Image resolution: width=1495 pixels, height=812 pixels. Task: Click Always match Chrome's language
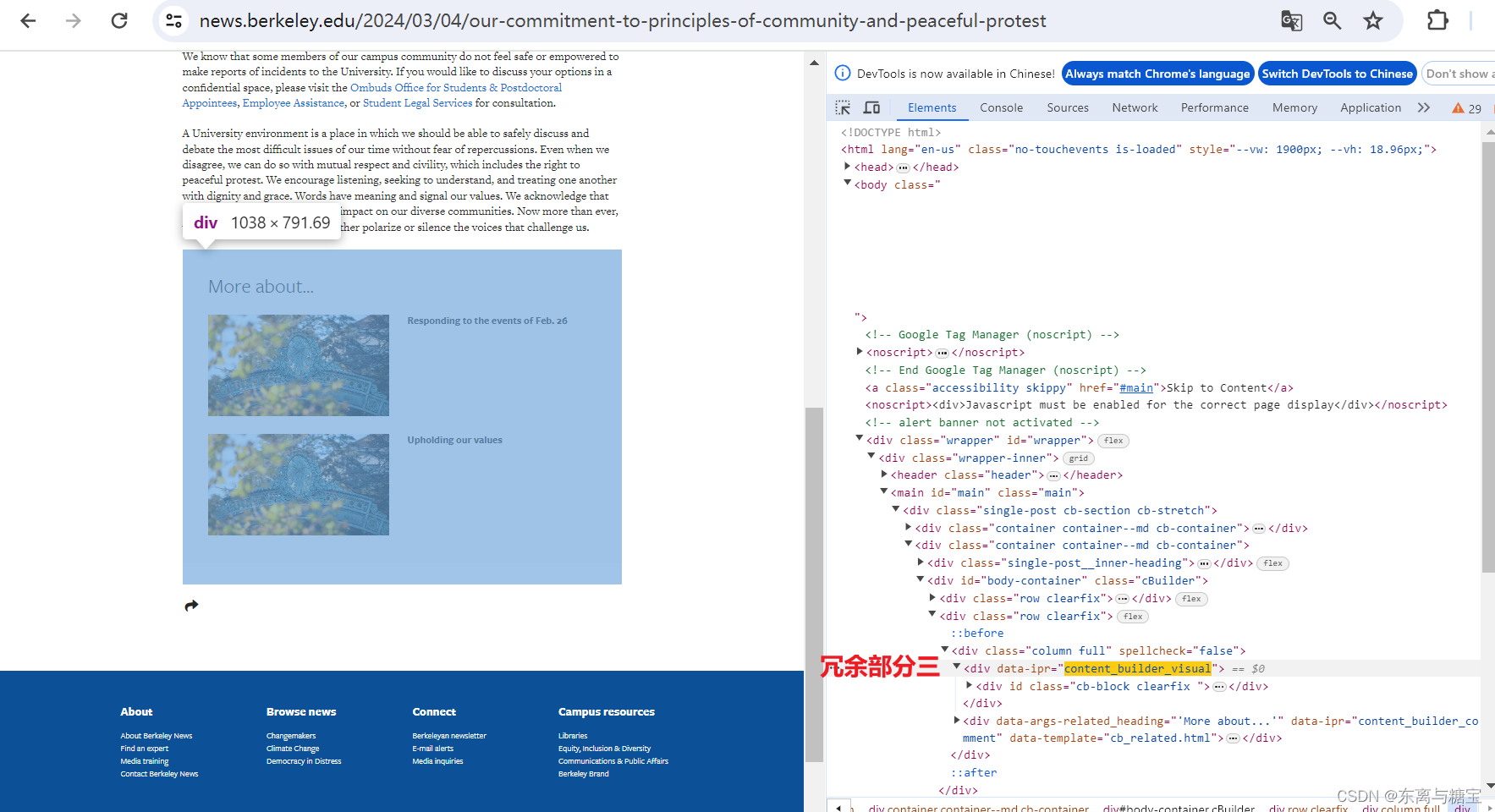[1157, 74]
